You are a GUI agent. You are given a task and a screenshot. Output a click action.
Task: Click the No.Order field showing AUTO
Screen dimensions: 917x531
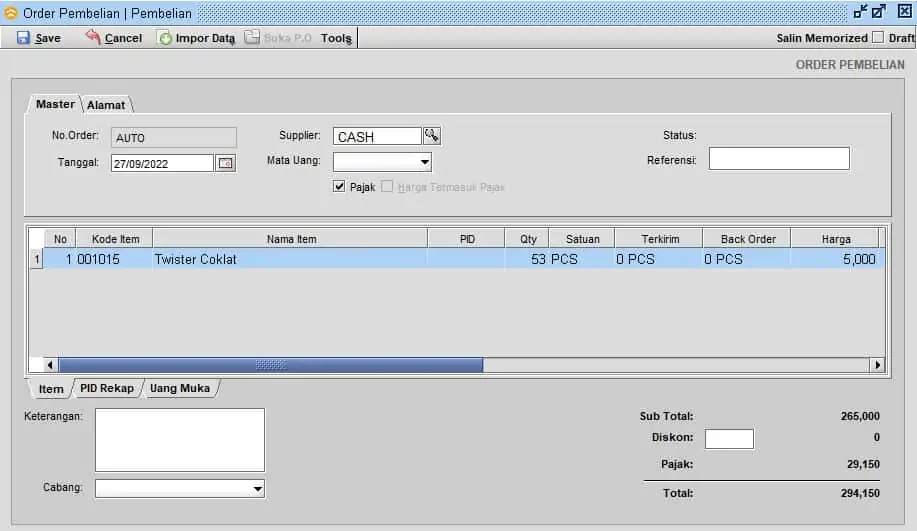[174, 137]
